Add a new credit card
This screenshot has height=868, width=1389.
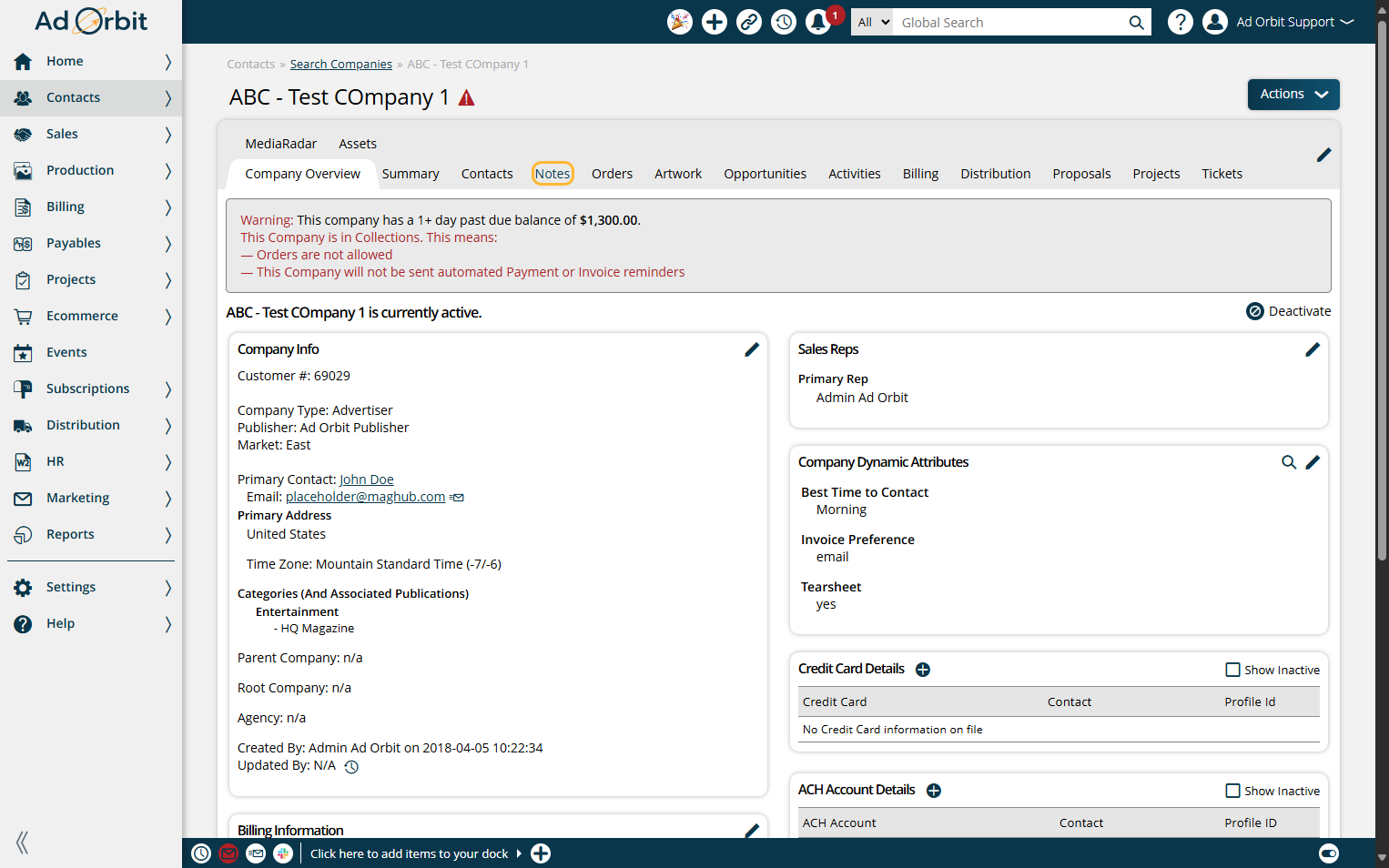[x=923, y=670]
